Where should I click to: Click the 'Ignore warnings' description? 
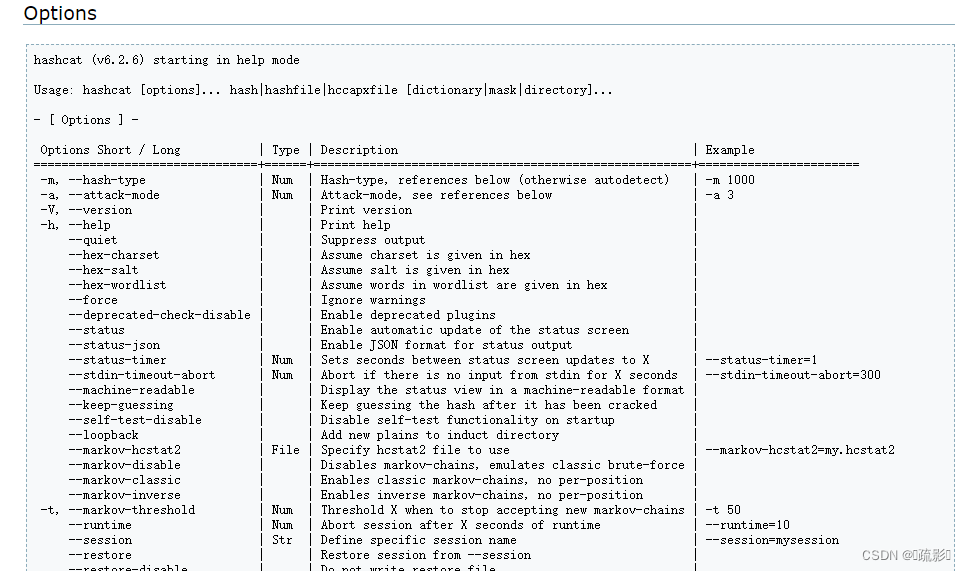click(x=373, y=300)
